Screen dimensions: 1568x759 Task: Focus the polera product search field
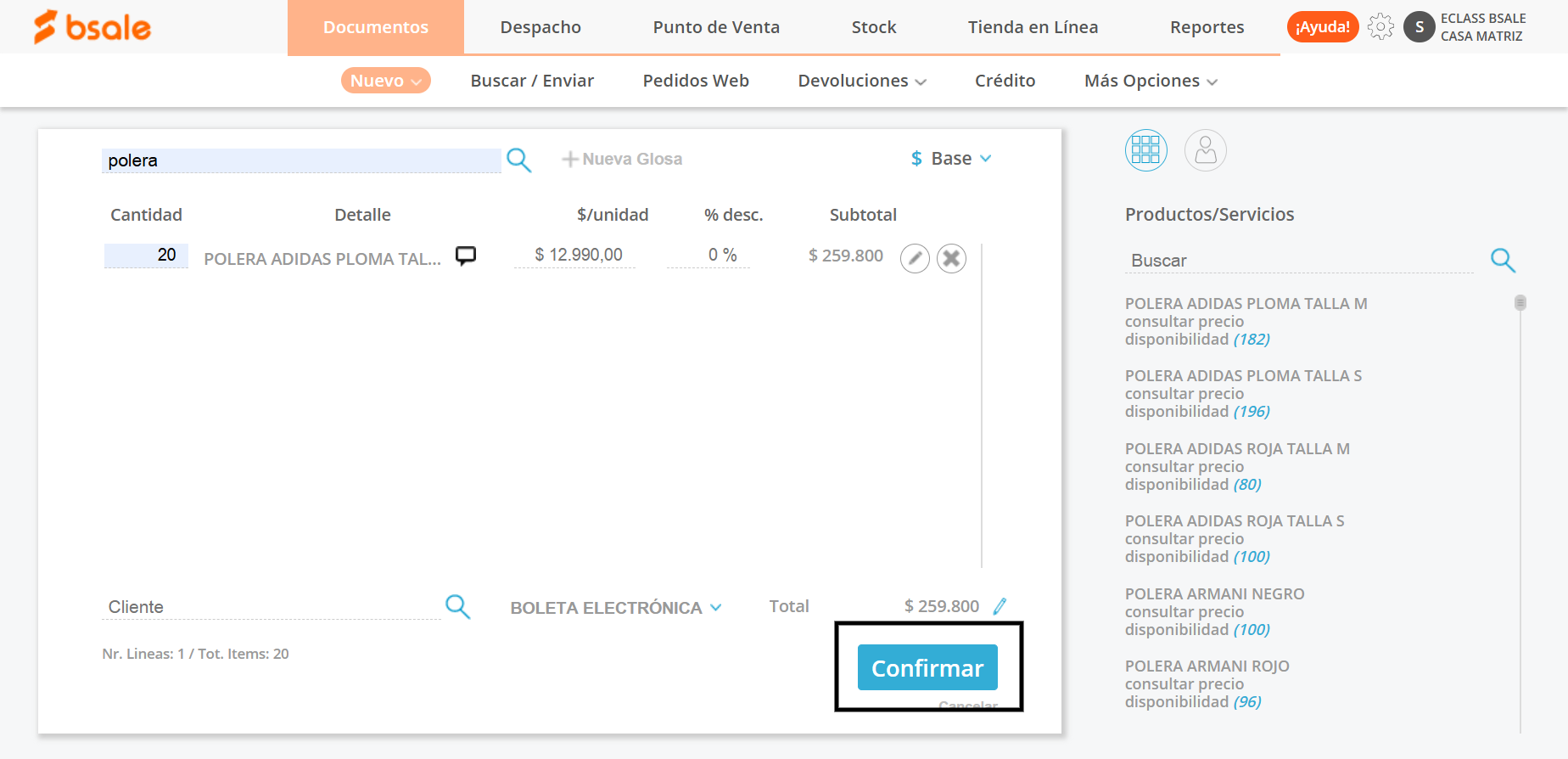tap(301, 160)
